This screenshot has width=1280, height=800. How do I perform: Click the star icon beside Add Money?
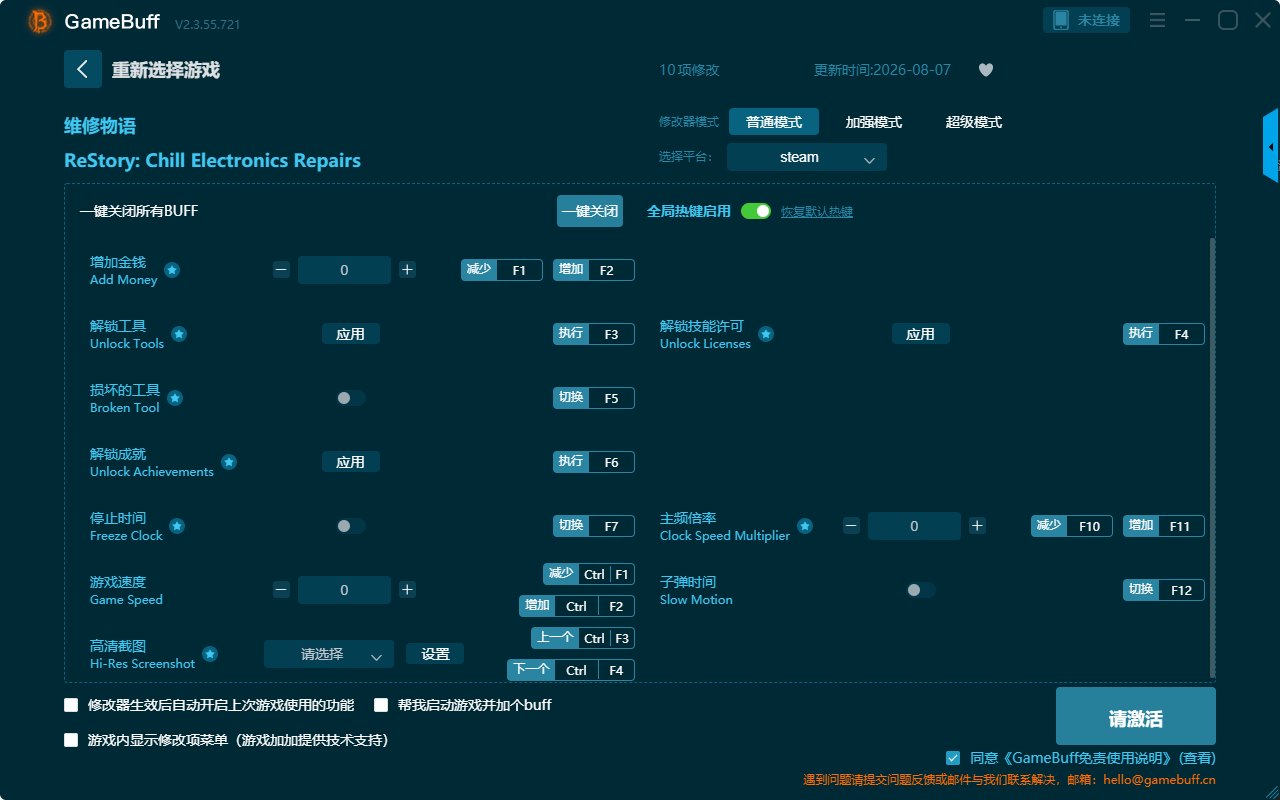[x=172, y=270]
